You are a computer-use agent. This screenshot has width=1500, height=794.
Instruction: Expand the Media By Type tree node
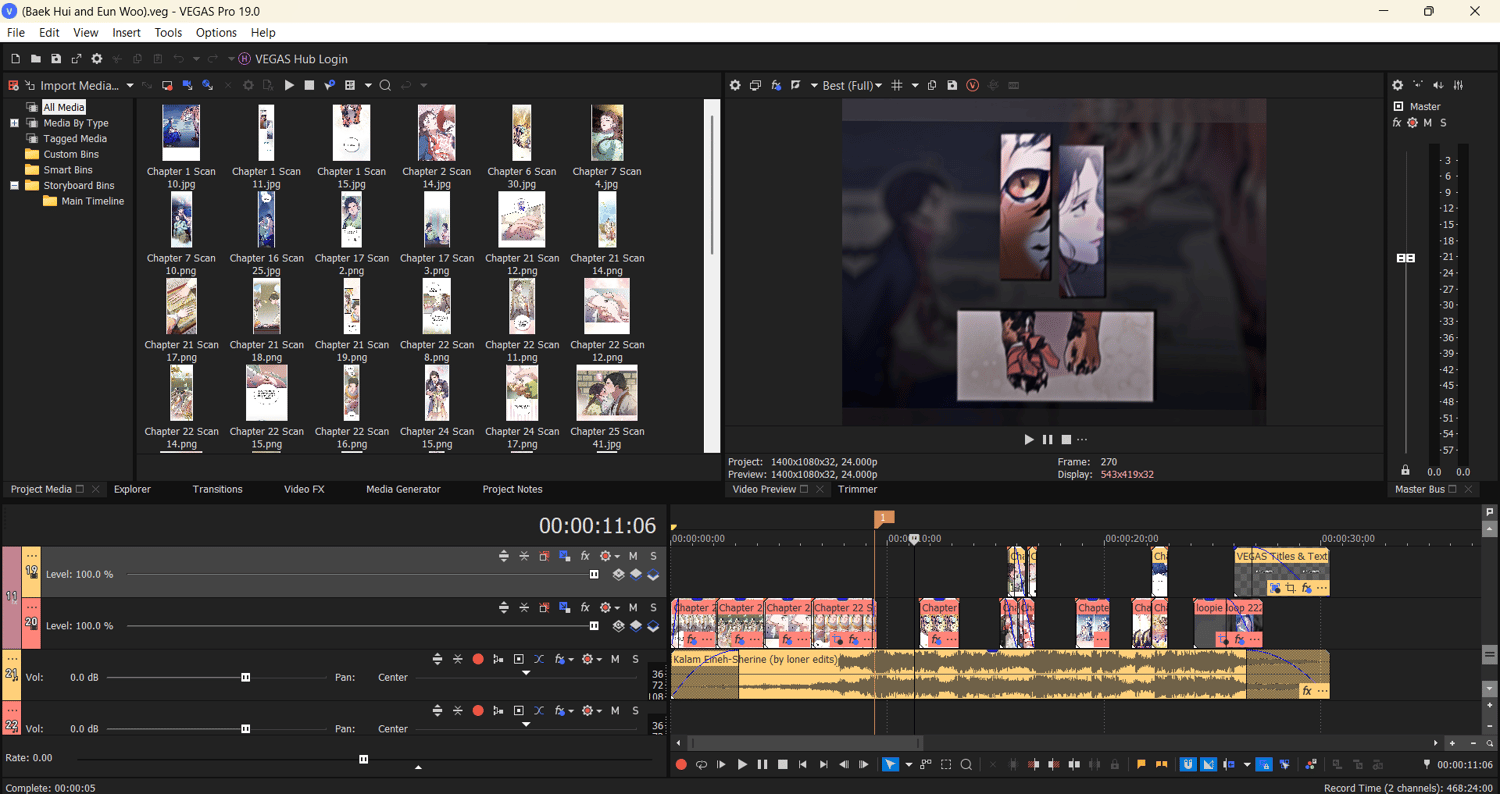tap(14, 123)
